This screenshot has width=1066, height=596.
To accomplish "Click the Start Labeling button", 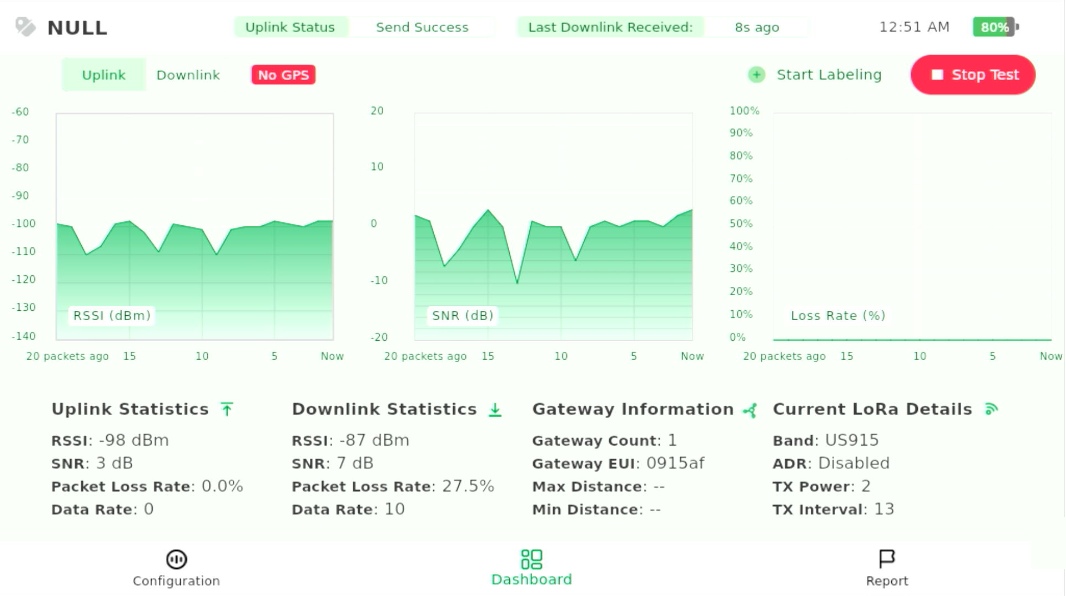I will click(828, 75).
